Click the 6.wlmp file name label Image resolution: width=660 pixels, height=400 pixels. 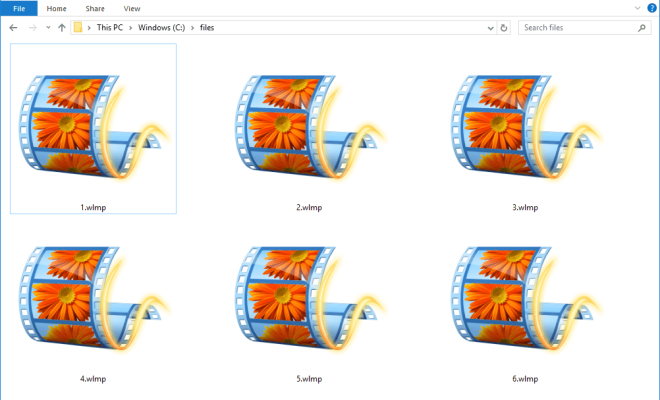[x=525, y=379]
